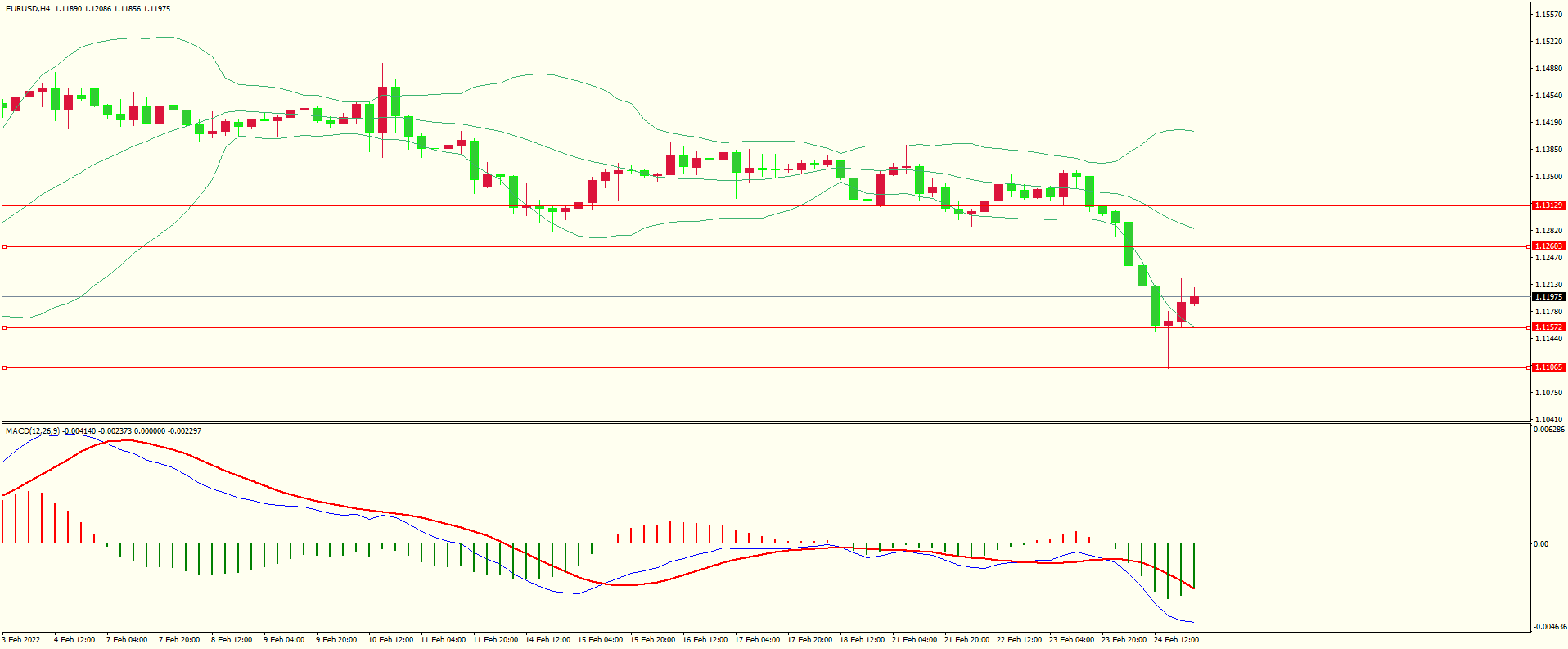Click the 1.15220 price axis label
This screenshot has height=649, width=1568.
click(1549, 42)
